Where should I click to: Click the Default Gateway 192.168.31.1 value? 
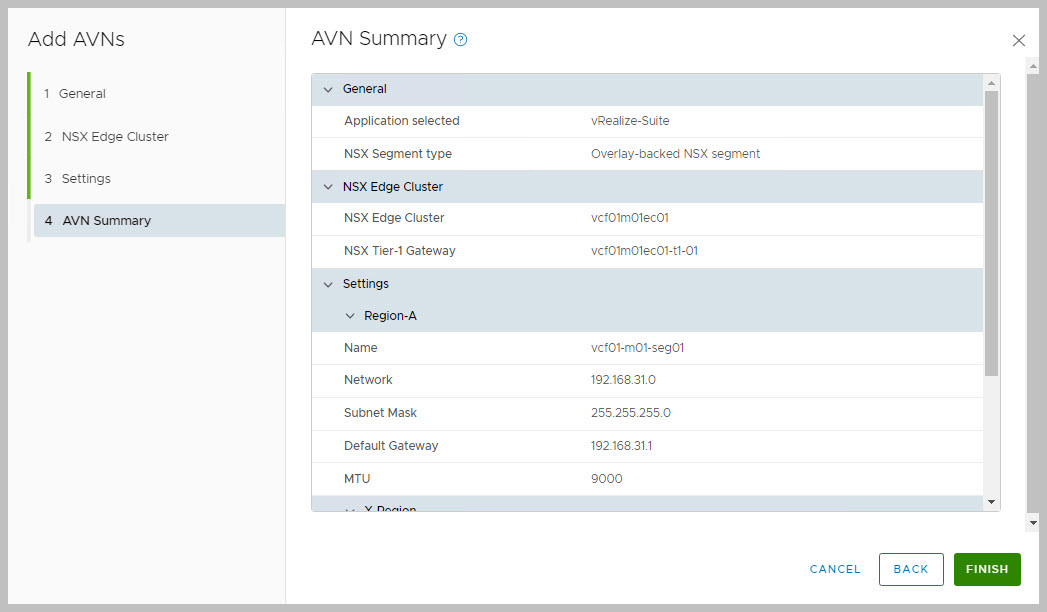[x=621, y=446]
